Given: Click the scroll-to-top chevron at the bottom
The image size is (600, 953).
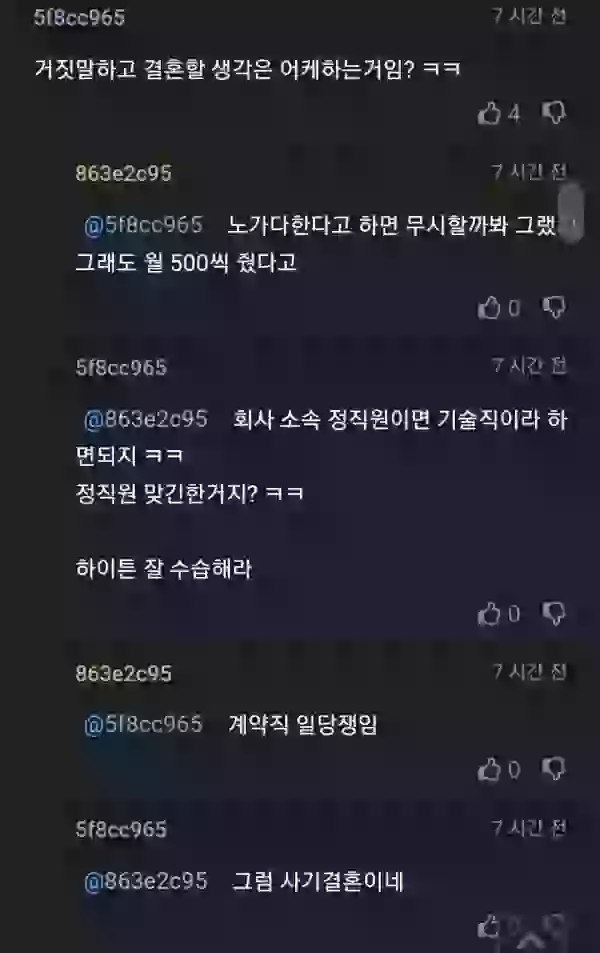Looking at the screenshot, I should tap(530, 941).
